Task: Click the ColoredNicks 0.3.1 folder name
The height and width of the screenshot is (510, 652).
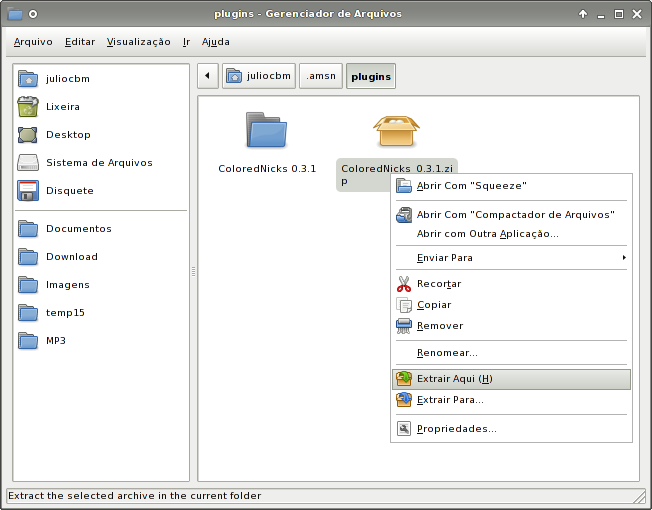Action: click(267, 169)
